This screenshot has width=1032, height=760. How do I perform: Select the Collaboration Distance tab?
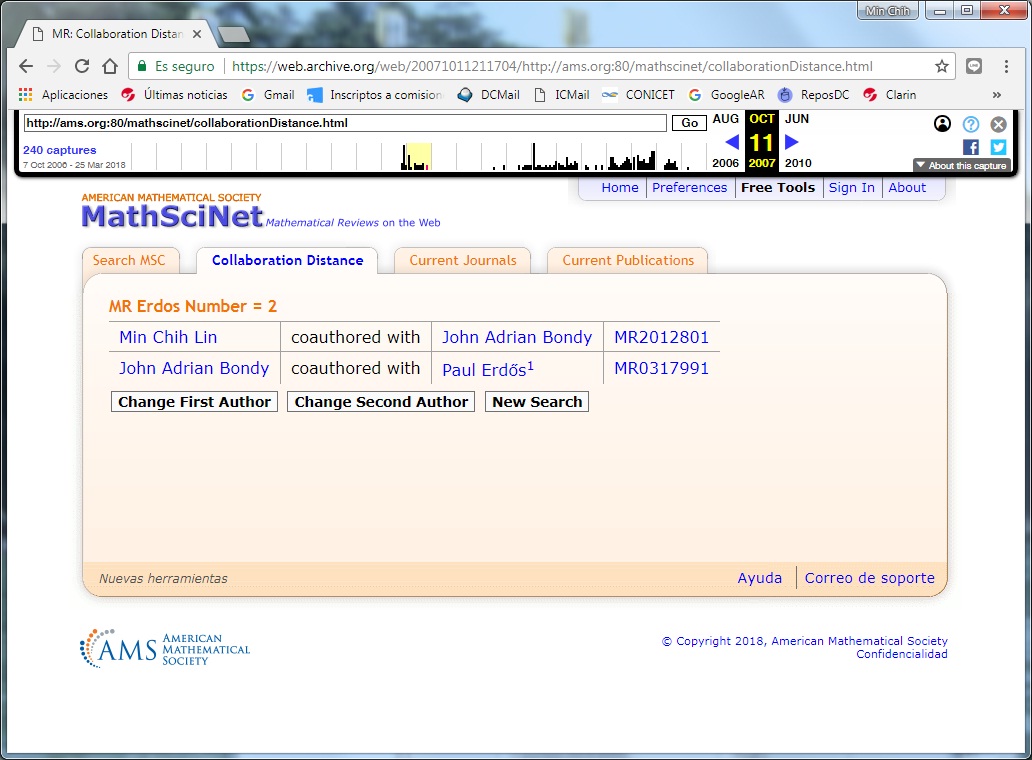287,260
